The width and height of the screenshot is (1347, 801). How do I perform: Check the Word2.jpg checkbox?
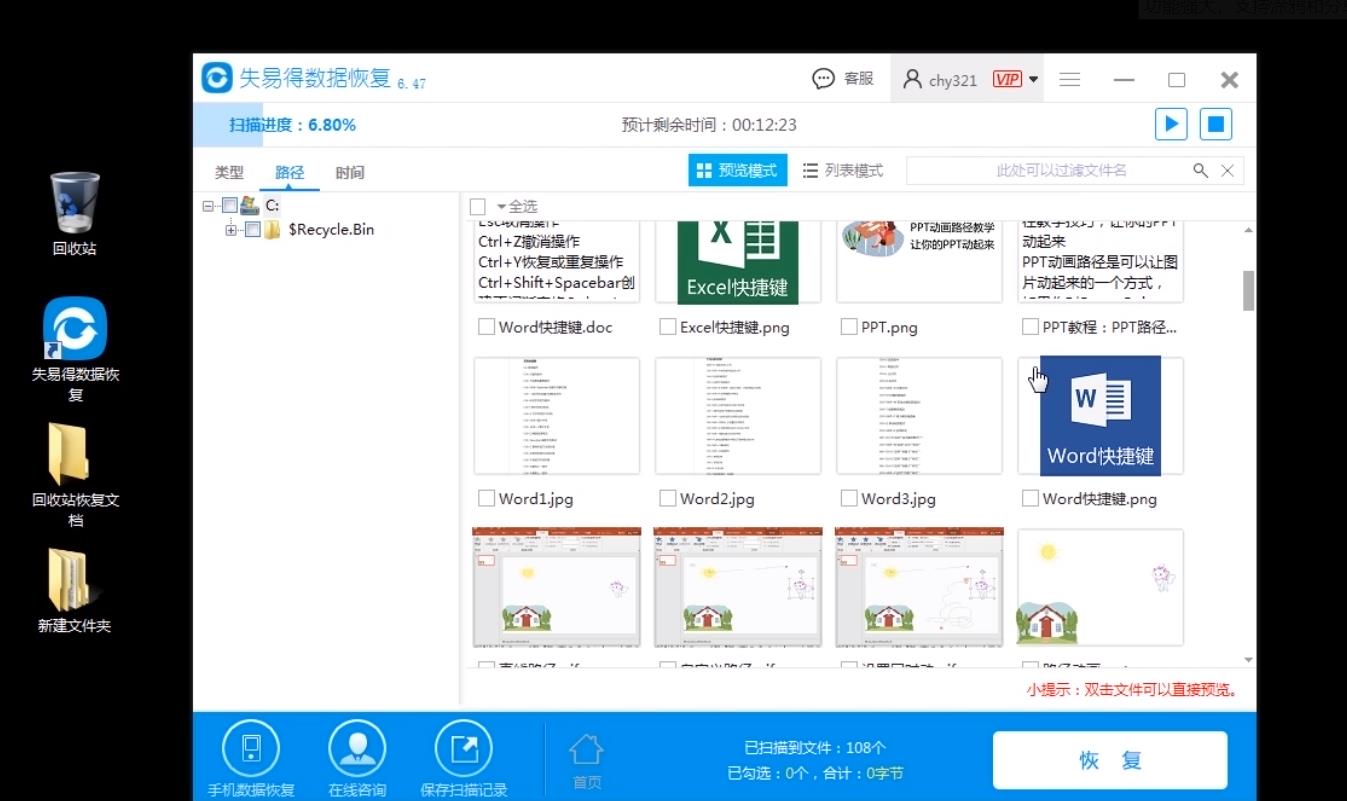668,498
